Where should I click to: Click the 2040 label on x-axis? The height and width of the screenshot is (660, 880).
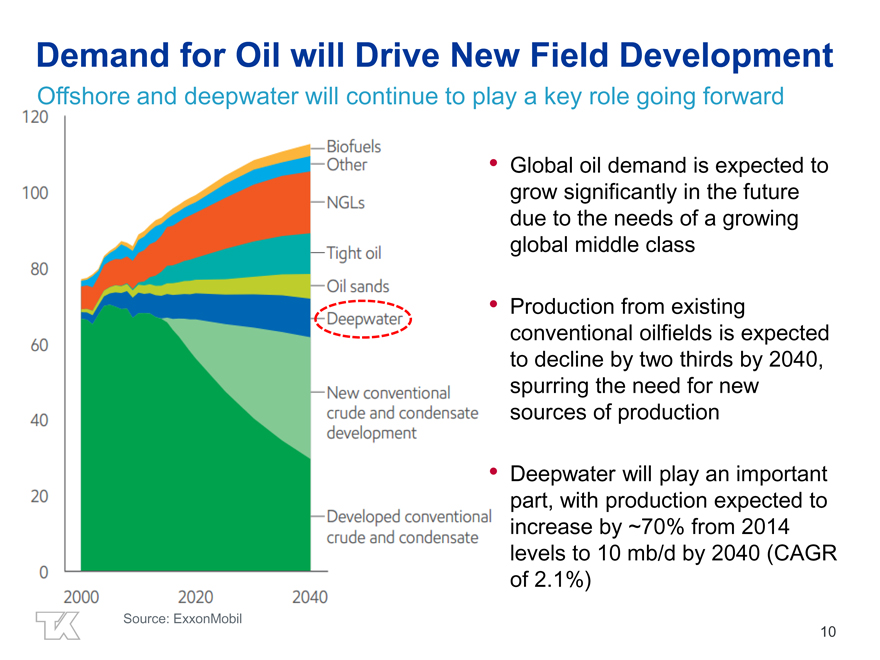(x=309, y=597)
